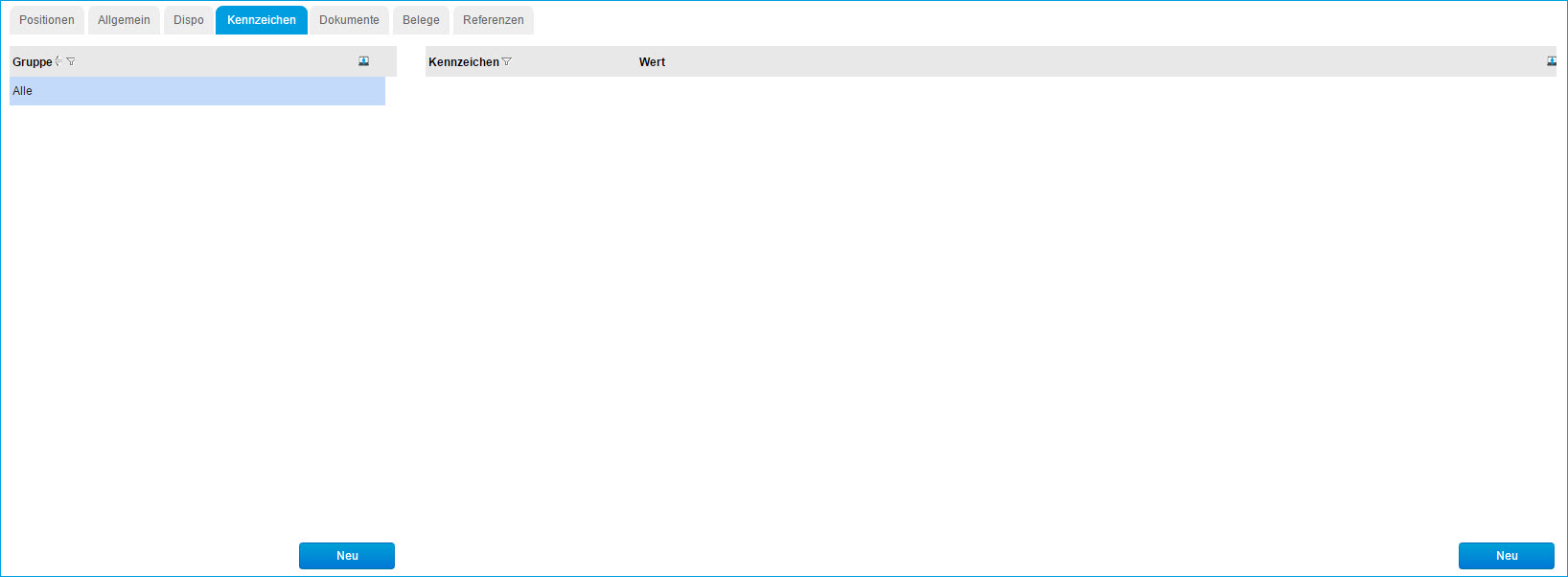Switch to the Referenzen tab
Image resolution: width=1568 pixels, height=577 pixels.
(494, 20)
